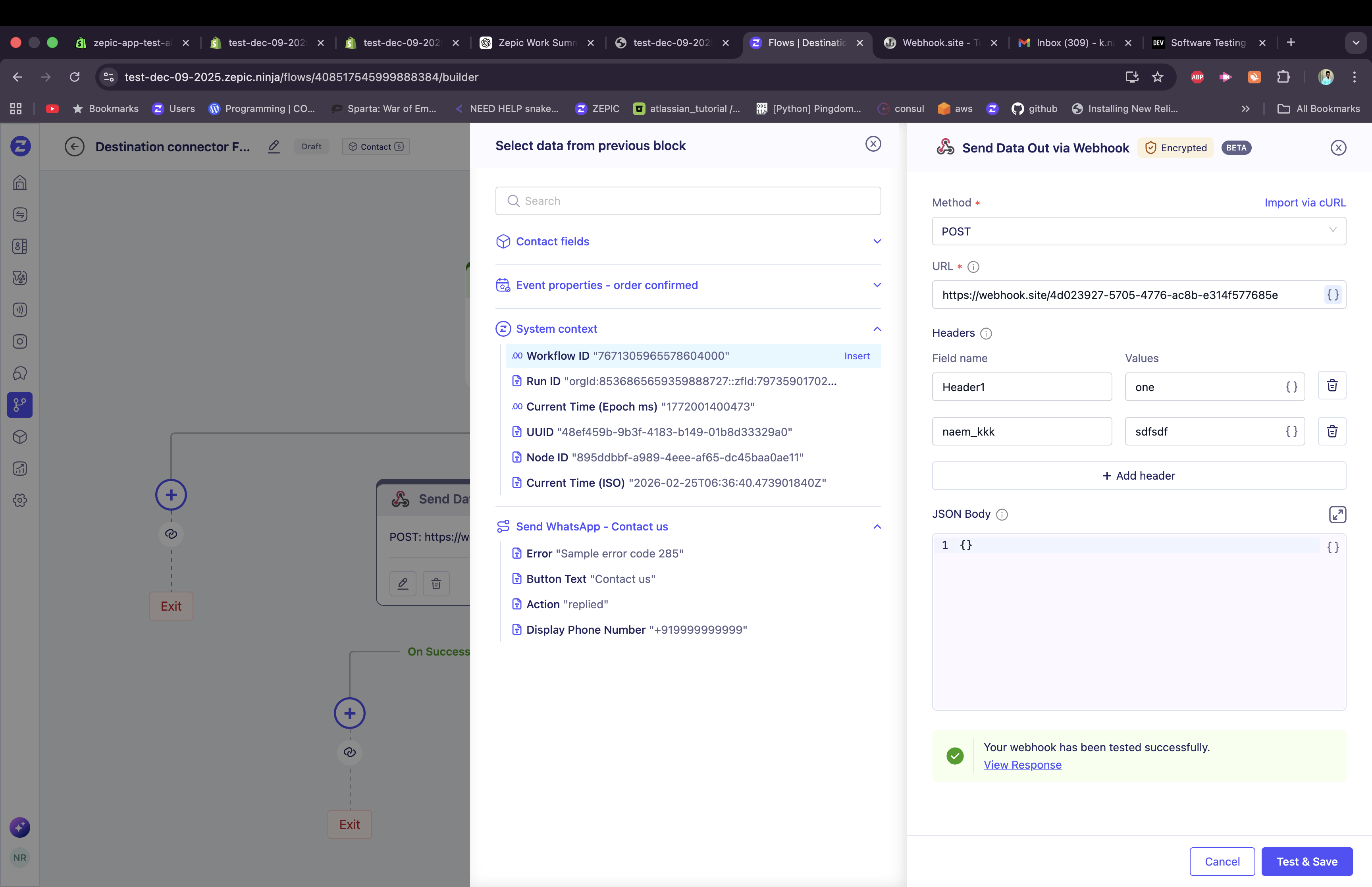Close the Select data panel
Screen dimensions: 1372x887
point(873,144)
